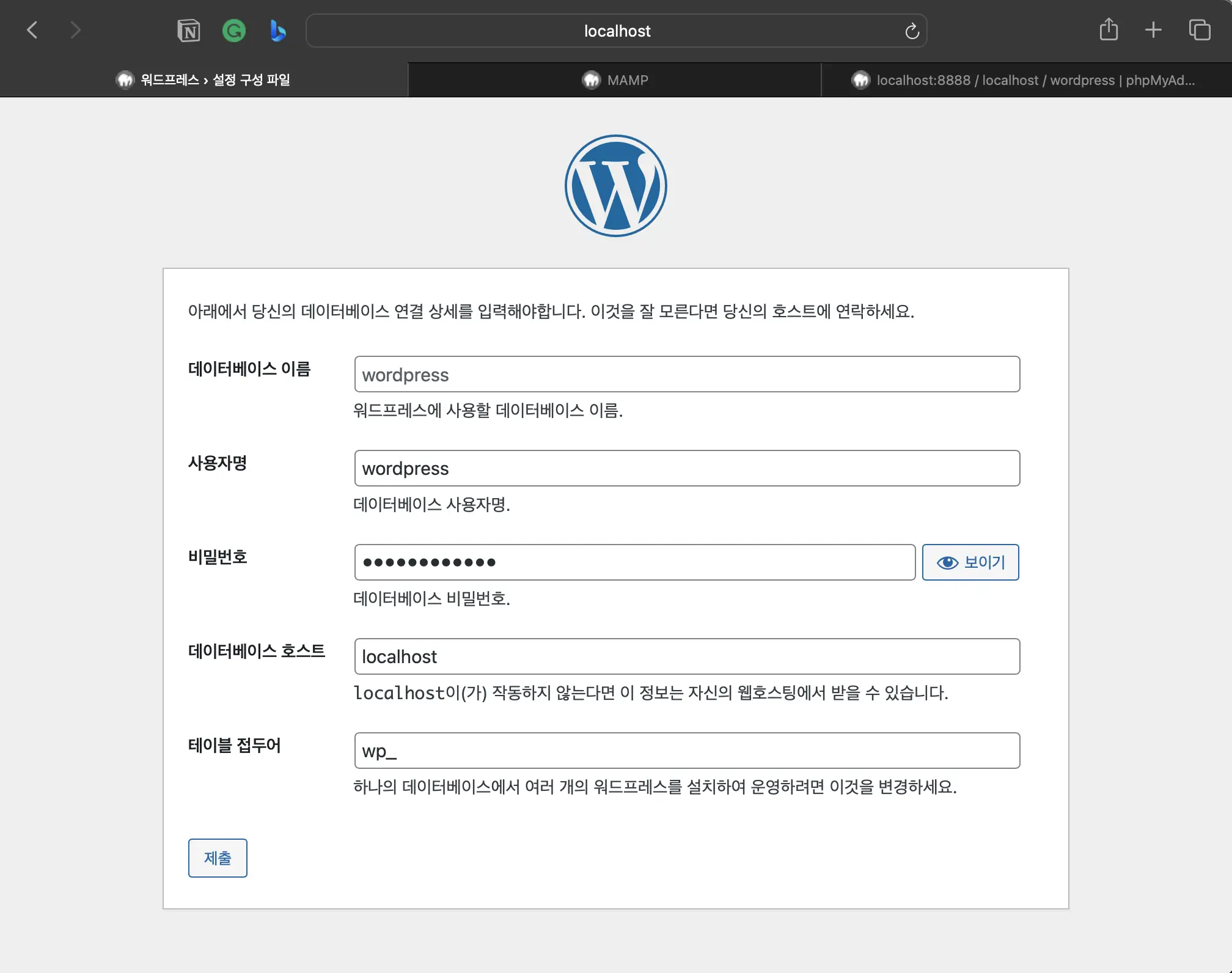Screen dimensions: 1232x973
Task: Navigate forward using the forward arrow
Action: tap(75, 29)
